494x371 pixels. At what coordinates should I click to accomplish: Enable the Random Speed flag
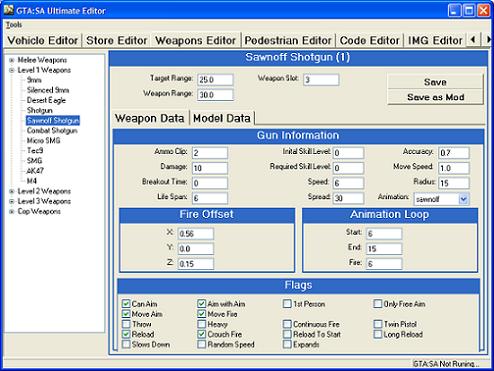click(x=202, y=344)
